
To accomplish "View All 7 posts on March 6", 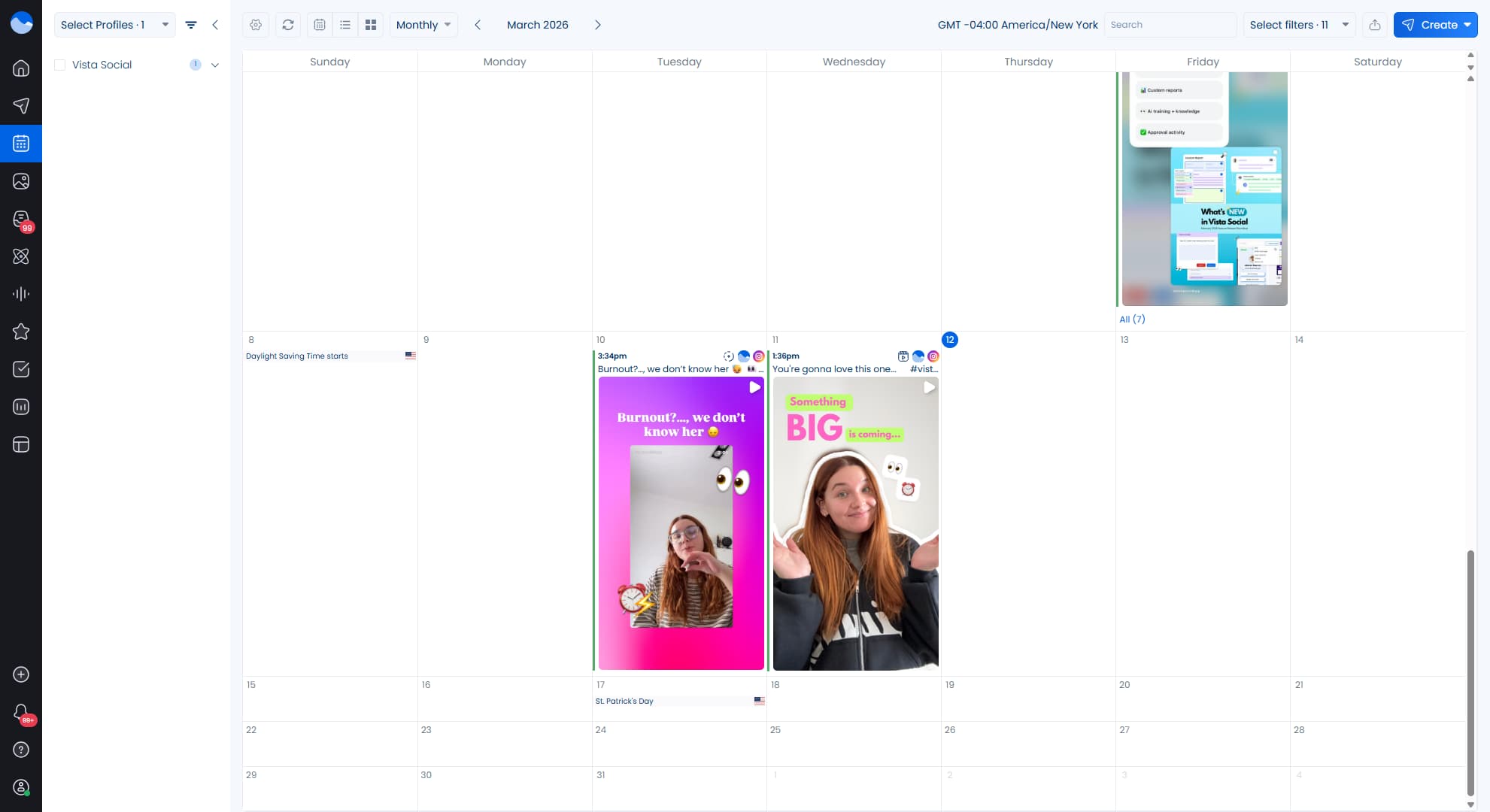I will coord(1133,319).
